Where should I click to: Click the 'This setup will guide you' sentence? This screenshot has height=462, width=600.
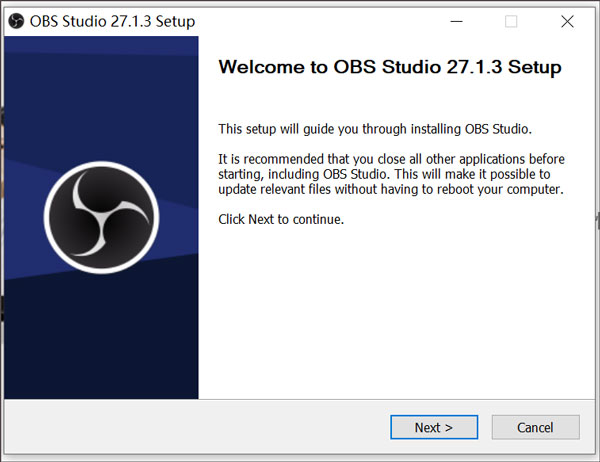click(x=376, y=129)
